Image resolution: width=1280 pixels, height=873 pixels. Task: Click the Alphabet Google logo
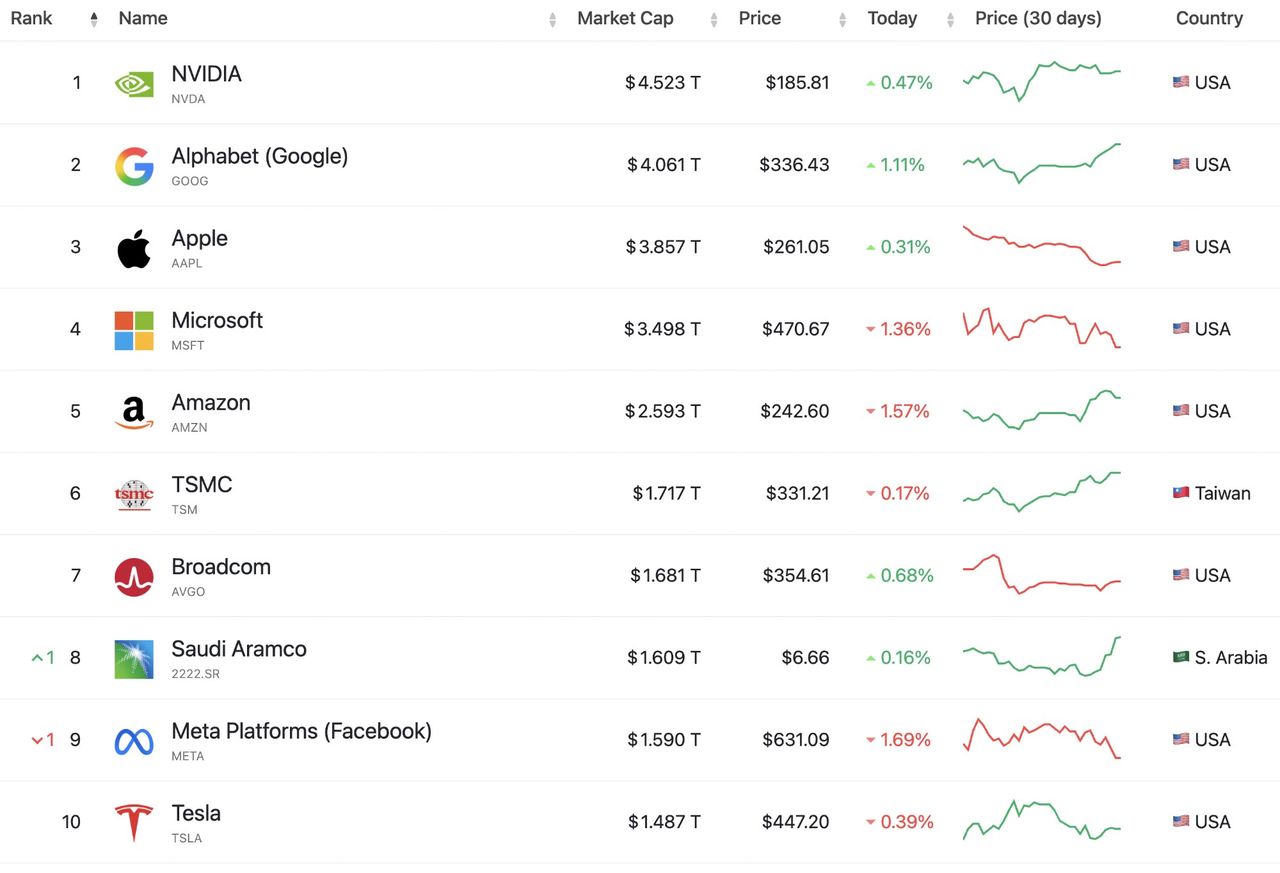(134, 166)
